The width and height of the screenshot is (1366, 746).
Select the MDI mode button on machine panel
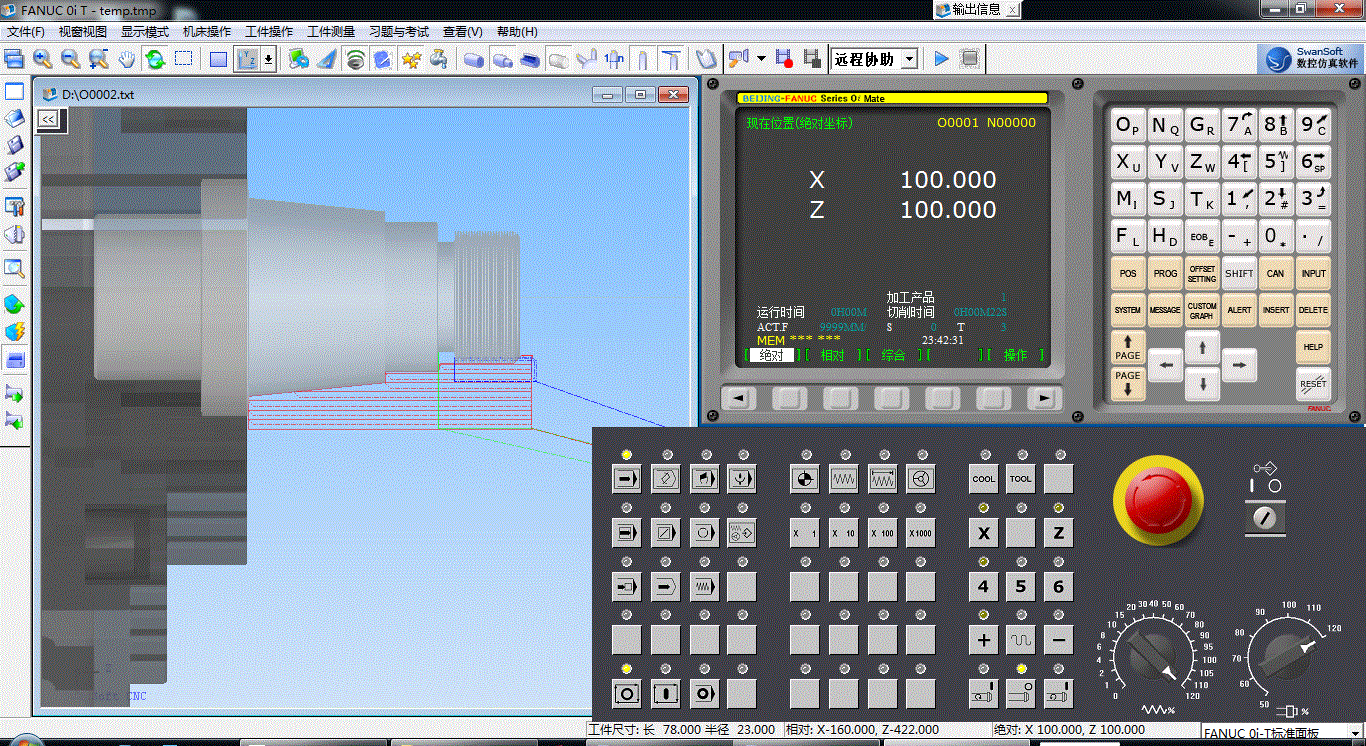tap(703, 478)
